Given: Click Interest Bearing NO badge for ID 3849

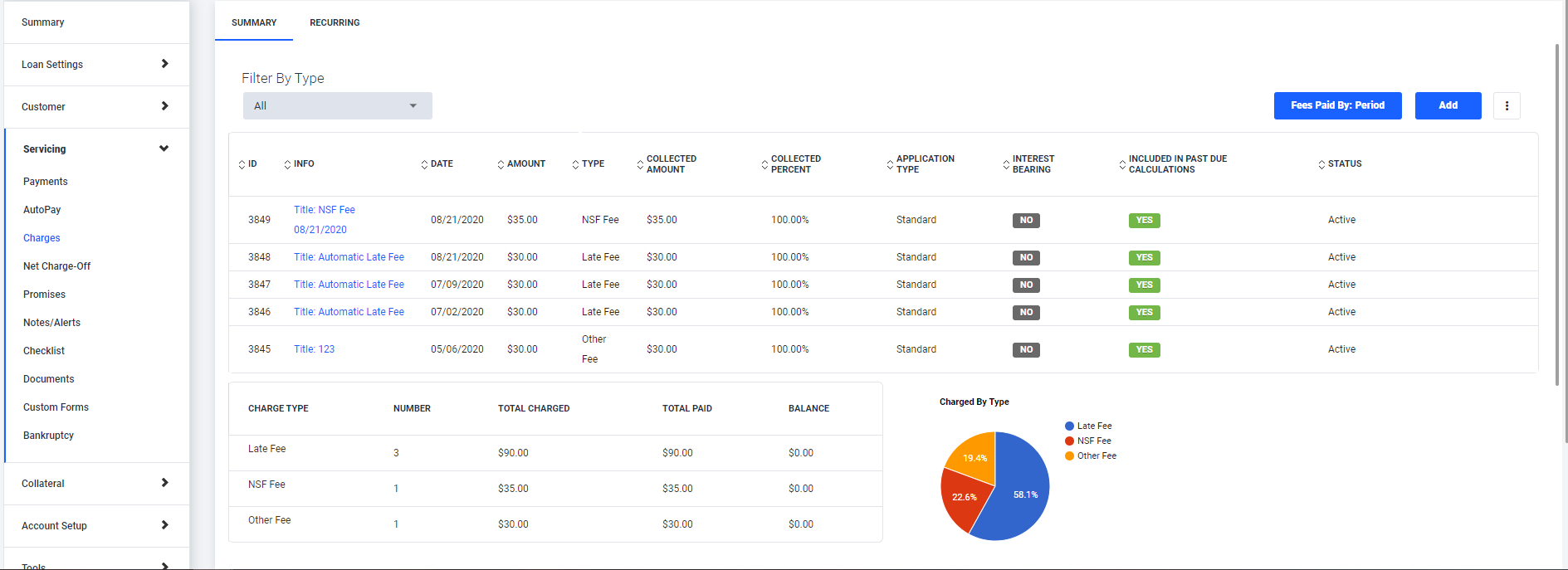Looking at the screenshot, I should [1026, 221].
